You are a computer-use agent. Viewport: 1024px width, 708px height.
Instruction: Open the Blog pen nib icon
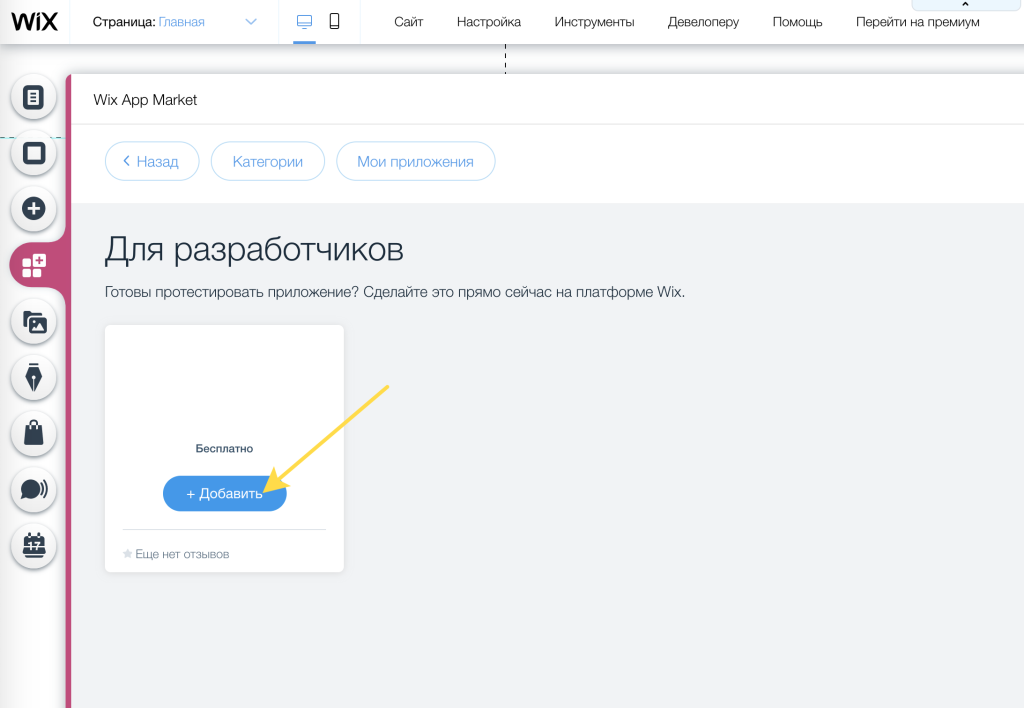pos(33,378)
